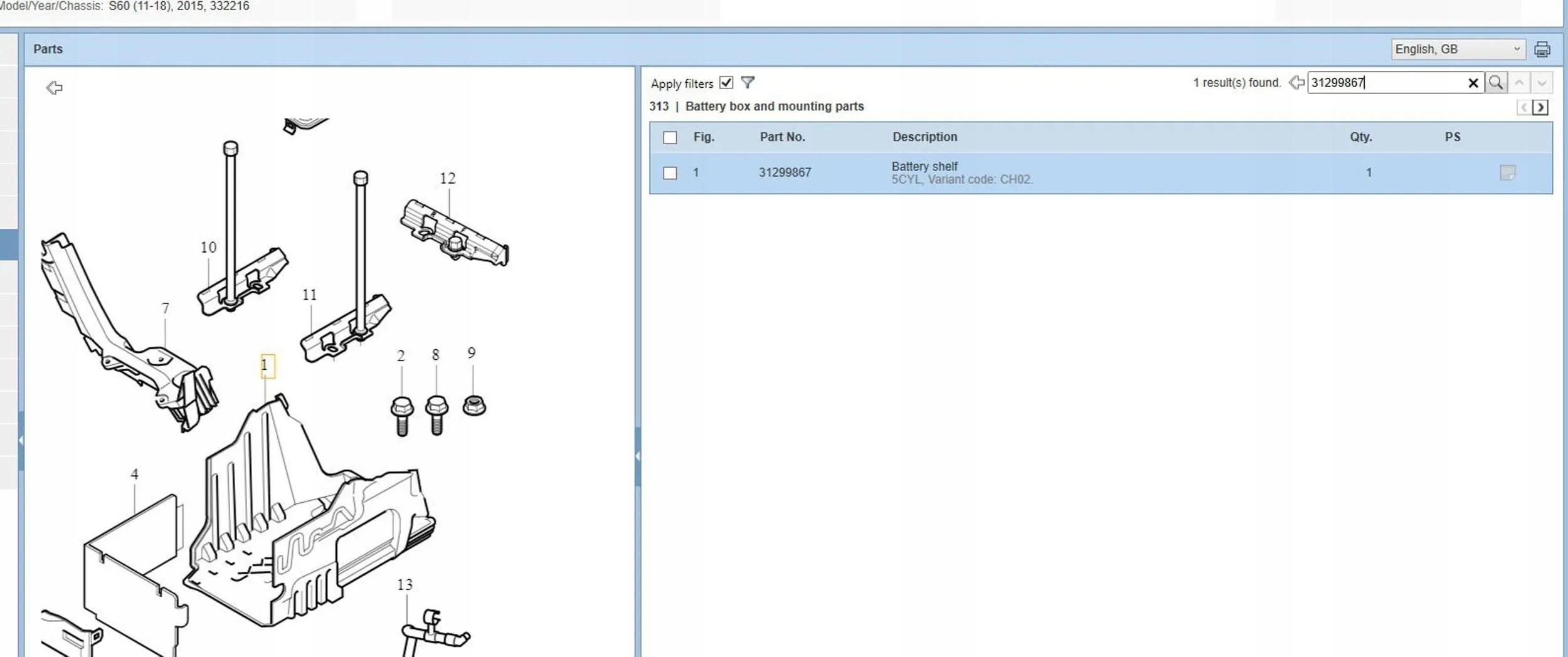Click the back arrow above the parts diagram
The width and height of the screenshot is (1568, 657).
tap(55, 88)
